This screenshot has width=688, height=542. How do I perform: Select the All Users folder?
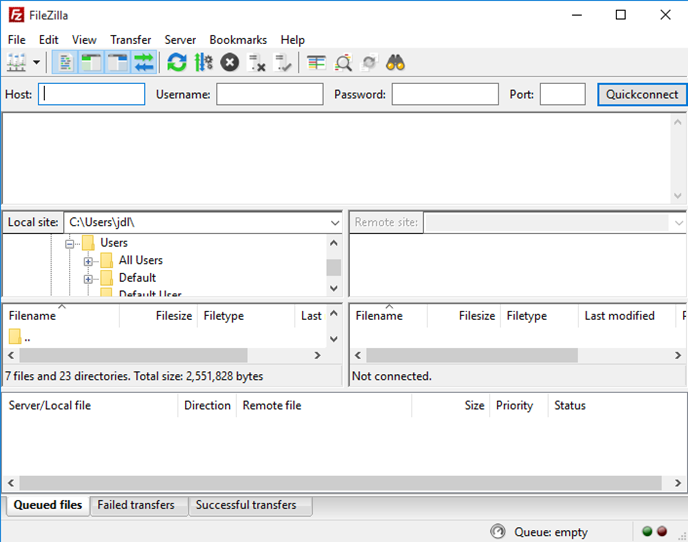[x=140, y=260]
